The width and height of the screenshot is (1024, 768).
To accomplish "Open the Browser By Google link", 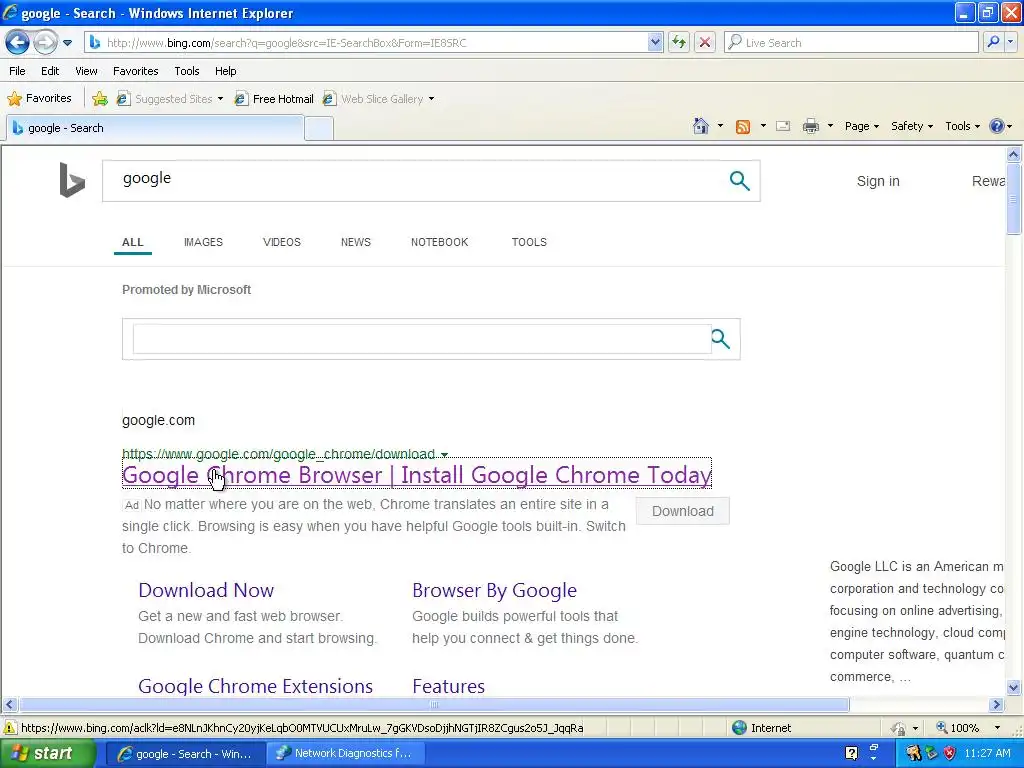I will [494, 590].
